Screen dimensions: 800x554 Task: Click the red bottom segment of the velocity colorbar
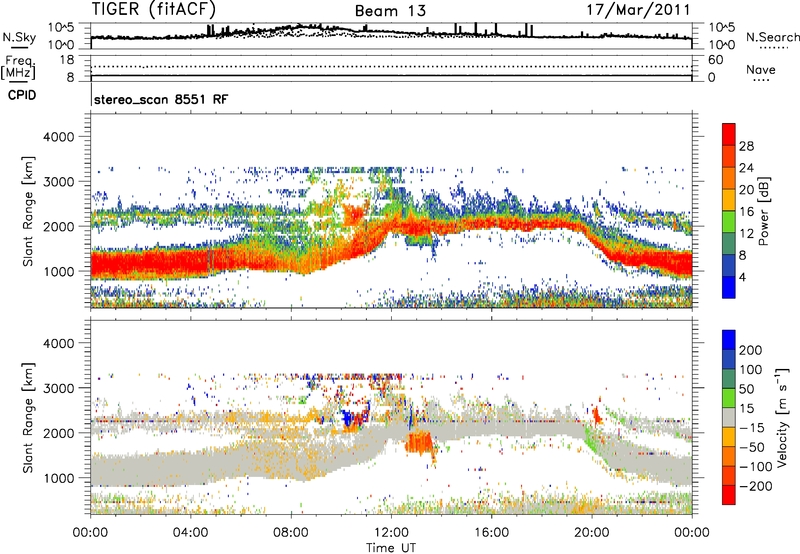(x=729, y=495)
